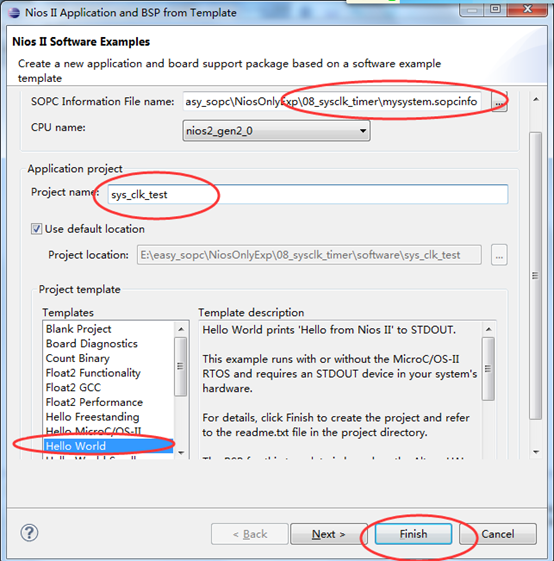Viewport: 554px width, 561px height.
Task: Select the Board Diagnostics template
Action: tap(92, 343)
